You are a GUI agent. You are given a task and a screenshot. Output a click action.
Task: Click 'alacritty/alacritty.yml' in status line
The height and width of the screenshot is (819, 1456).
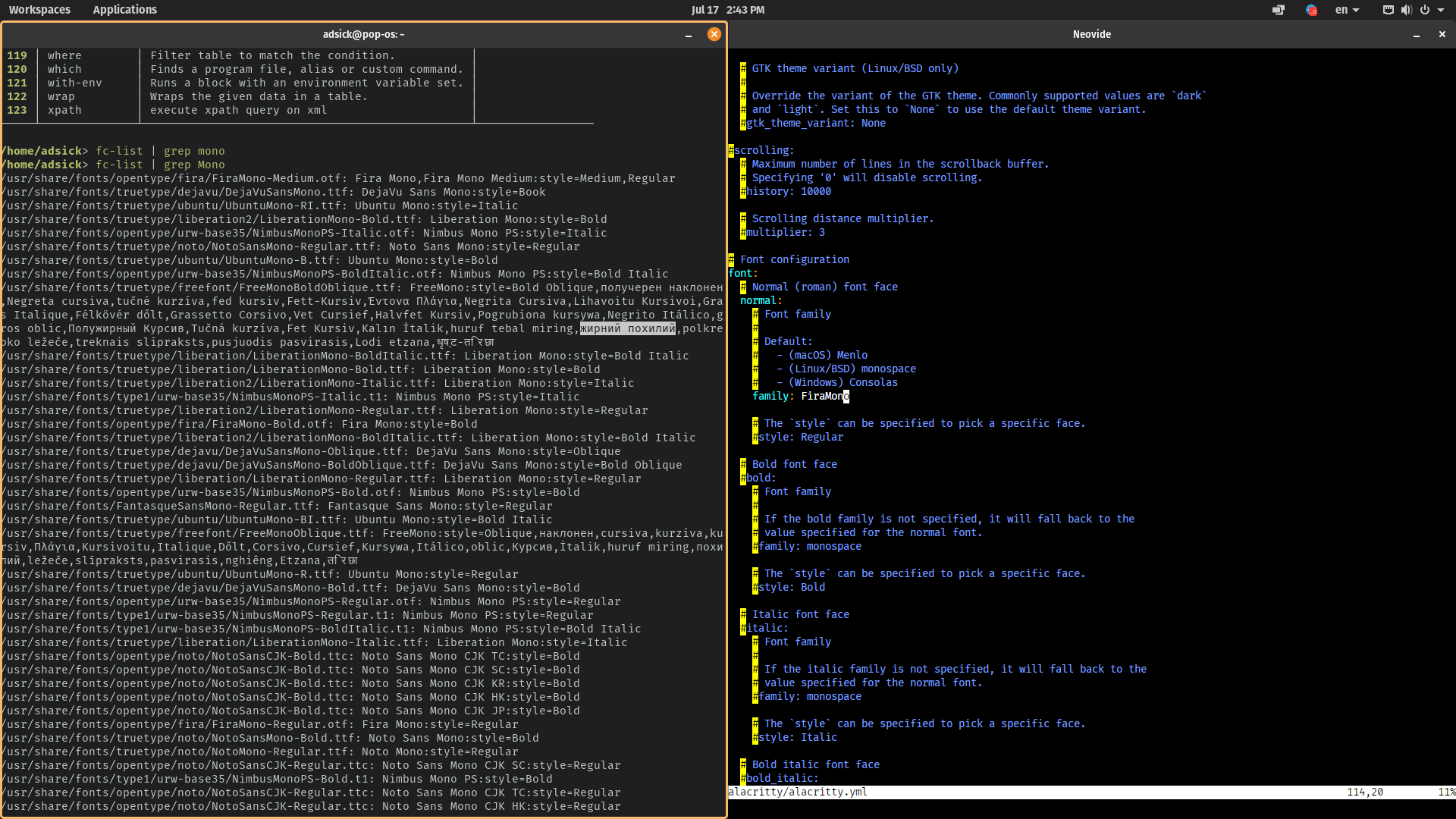coord(798,792)
